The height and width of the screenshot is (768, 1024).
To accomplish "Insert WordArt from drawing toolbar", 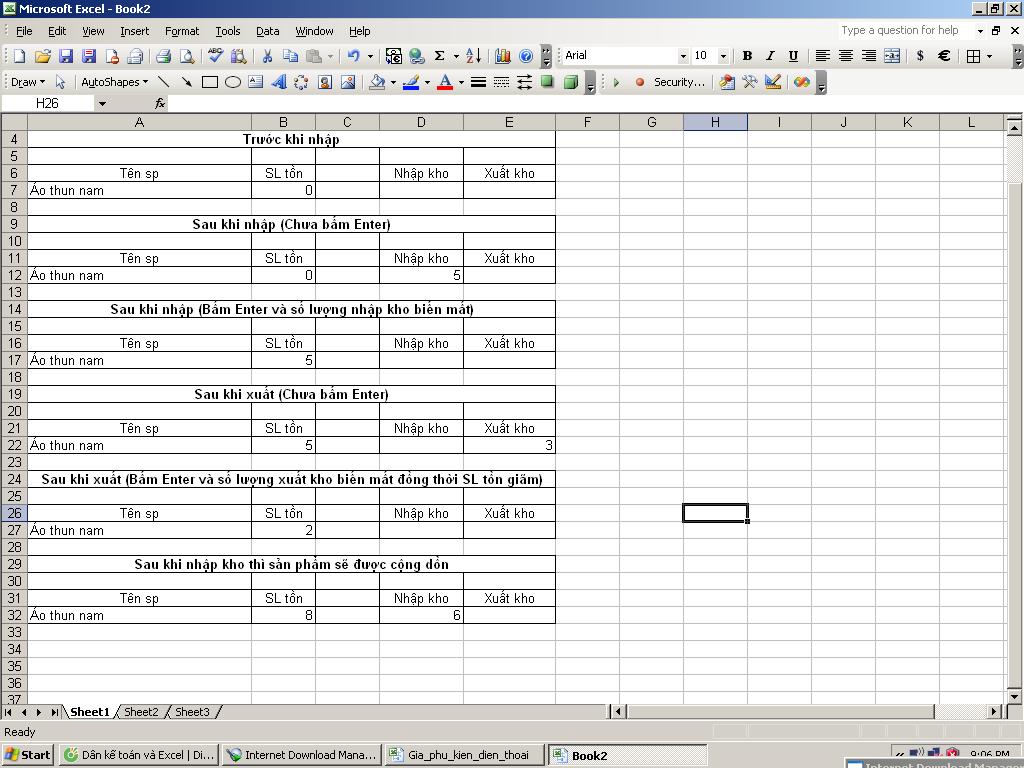I will [x=278, y=82].
